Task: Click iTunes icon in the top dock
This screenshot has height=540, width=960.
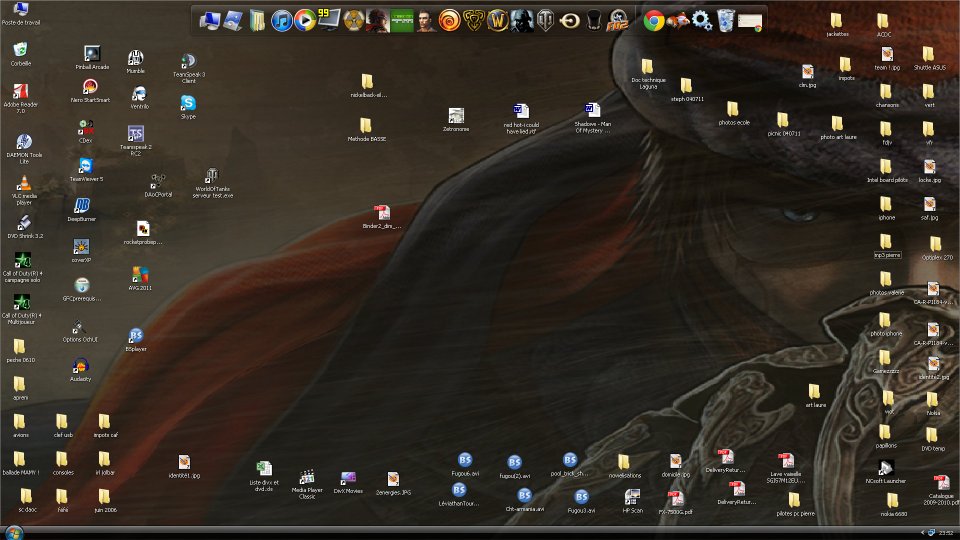Action: pyautogui.click(x=282, y=21)
